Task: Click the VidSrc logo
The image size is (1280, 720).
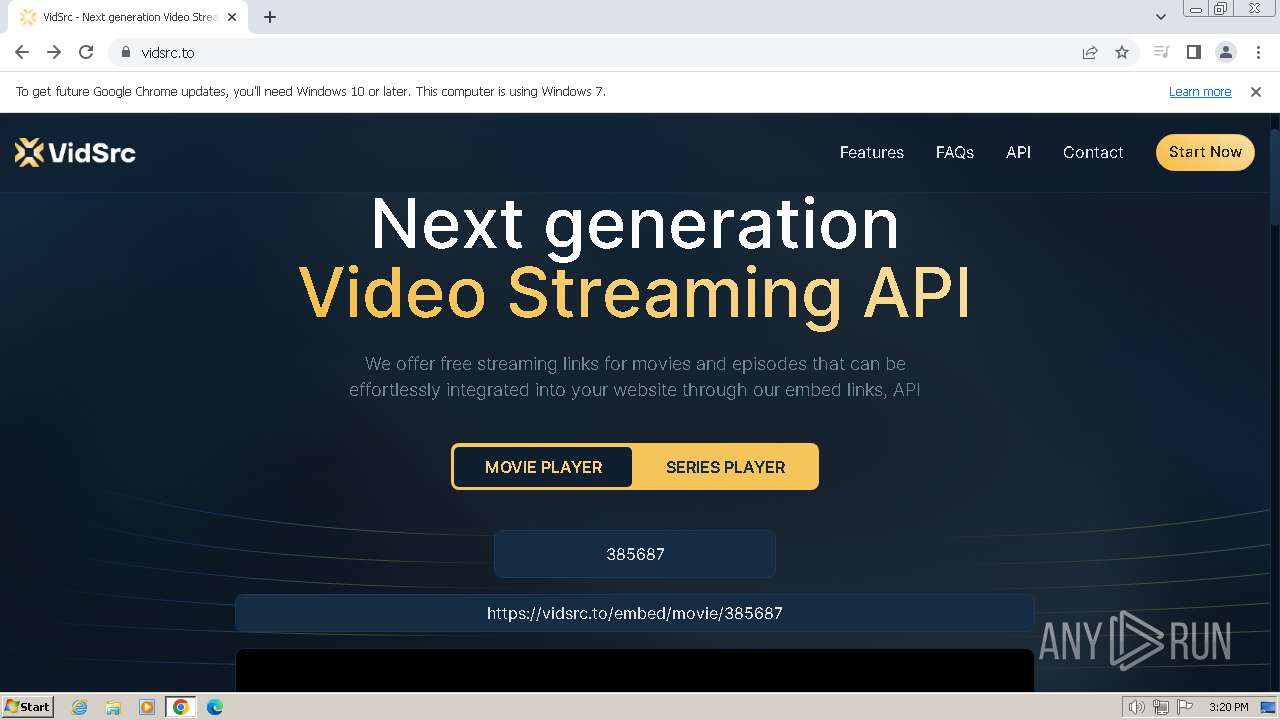Action: 75,152
